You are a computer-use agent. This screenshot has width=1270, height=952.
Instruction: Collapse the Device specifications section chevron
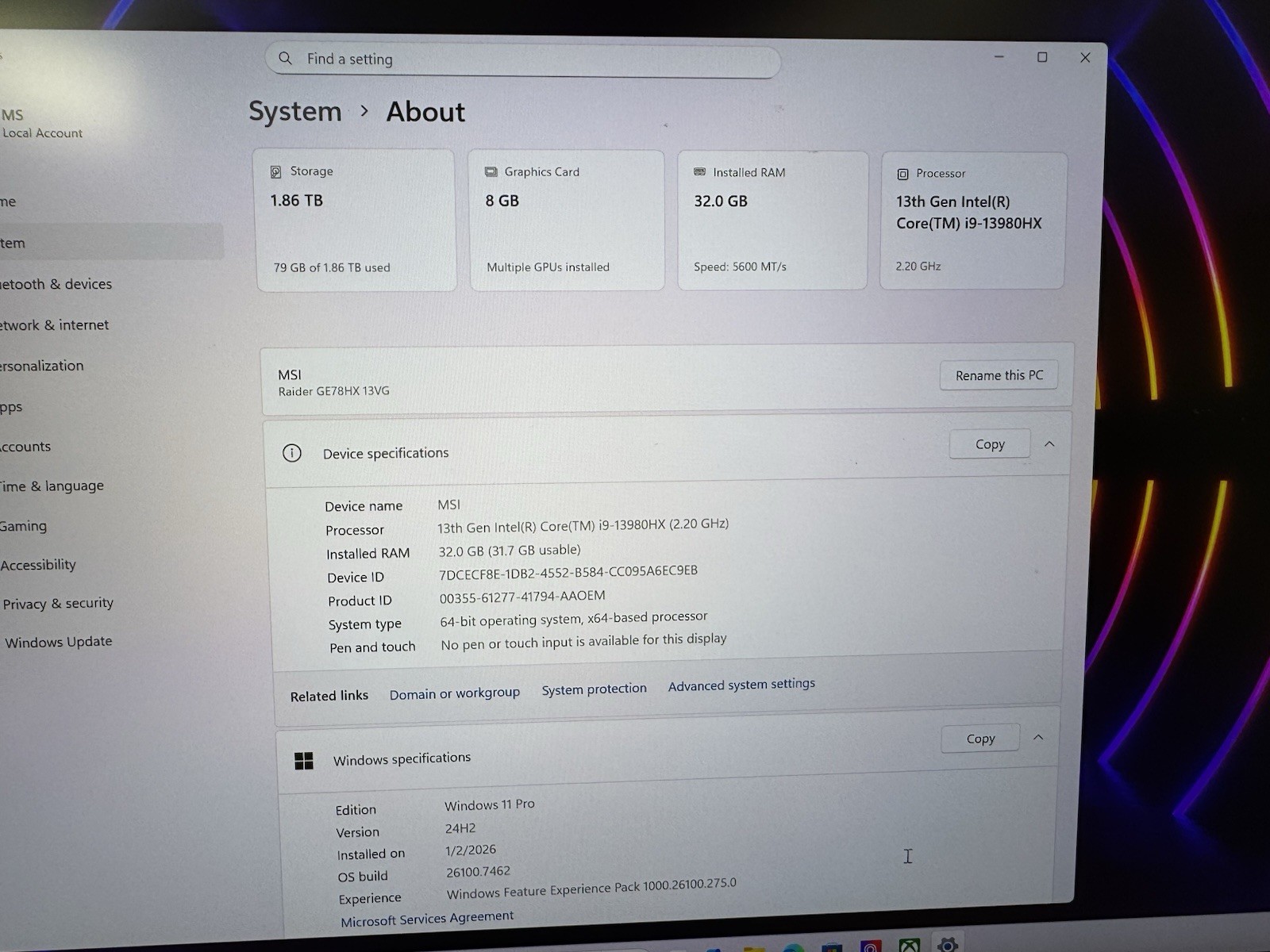(x=1049, y=444)
